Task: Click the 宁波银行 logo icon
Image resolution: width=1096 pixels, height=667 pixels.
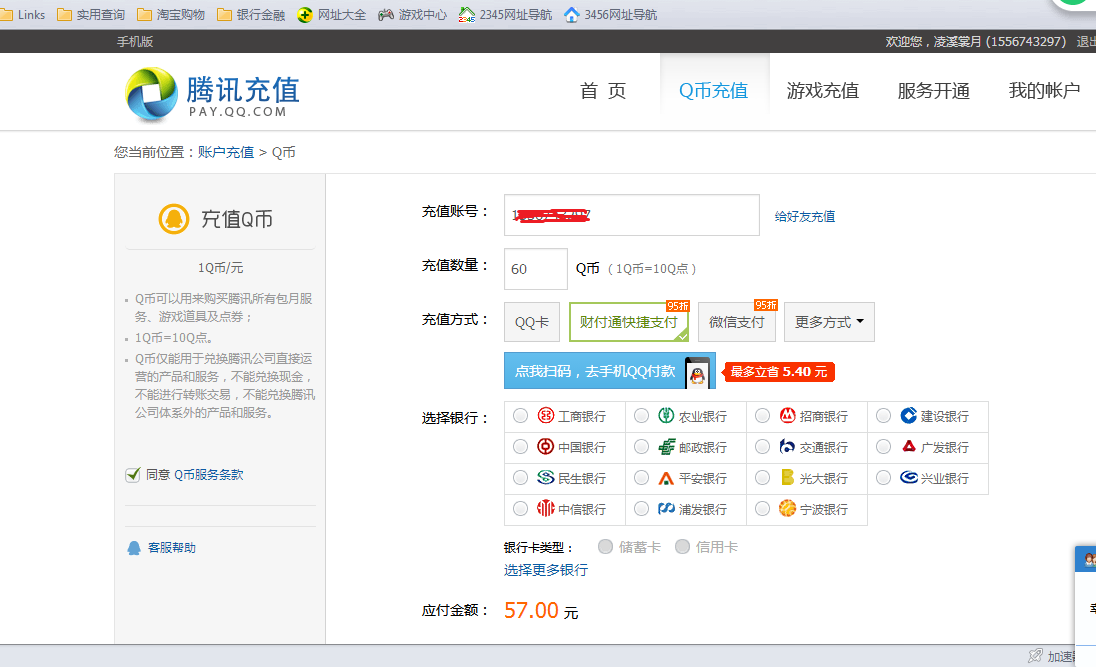Action: pos(788,508)
